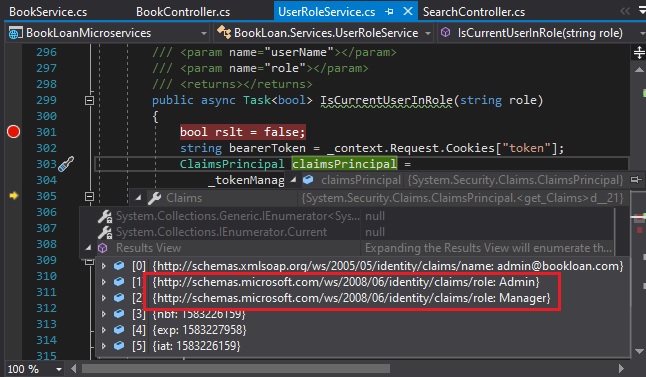
Task: Click the blue cube icon of item [5]
Action: [x=119, y=345]
